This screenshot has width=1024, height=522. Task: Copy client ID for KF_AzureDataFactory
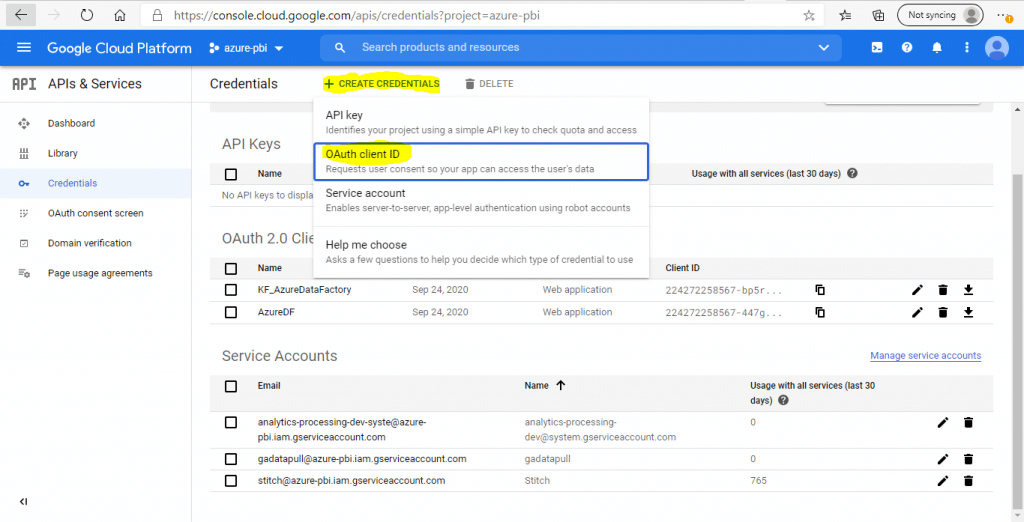point(820,290)
